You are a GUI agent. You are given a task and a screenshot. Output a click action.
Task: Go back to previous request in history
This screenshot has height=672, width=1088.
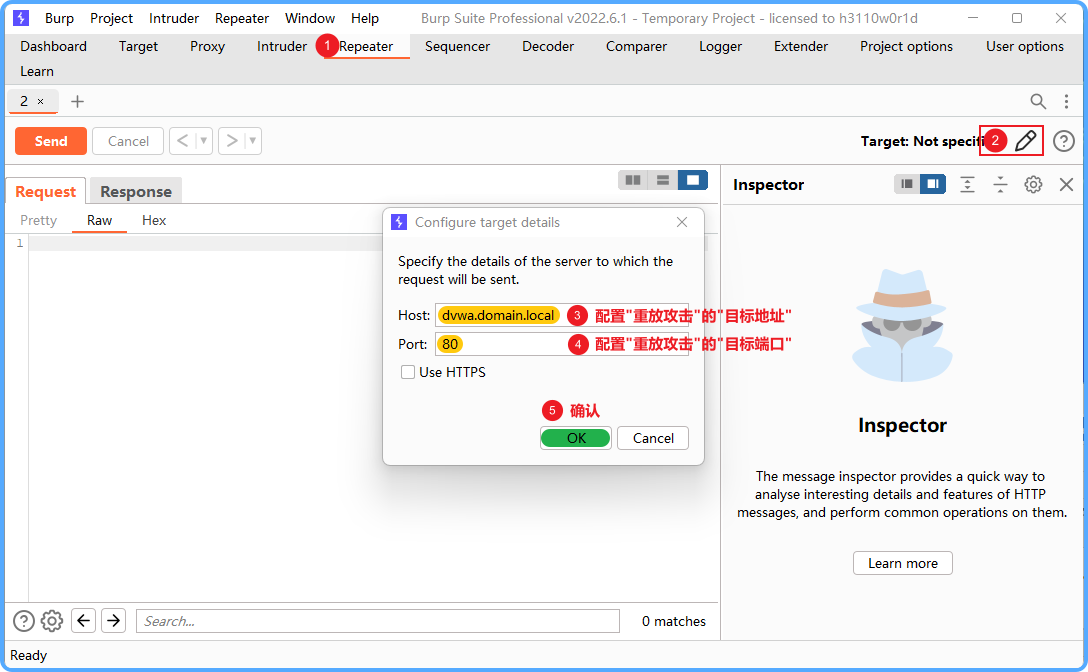click(182, 141)
